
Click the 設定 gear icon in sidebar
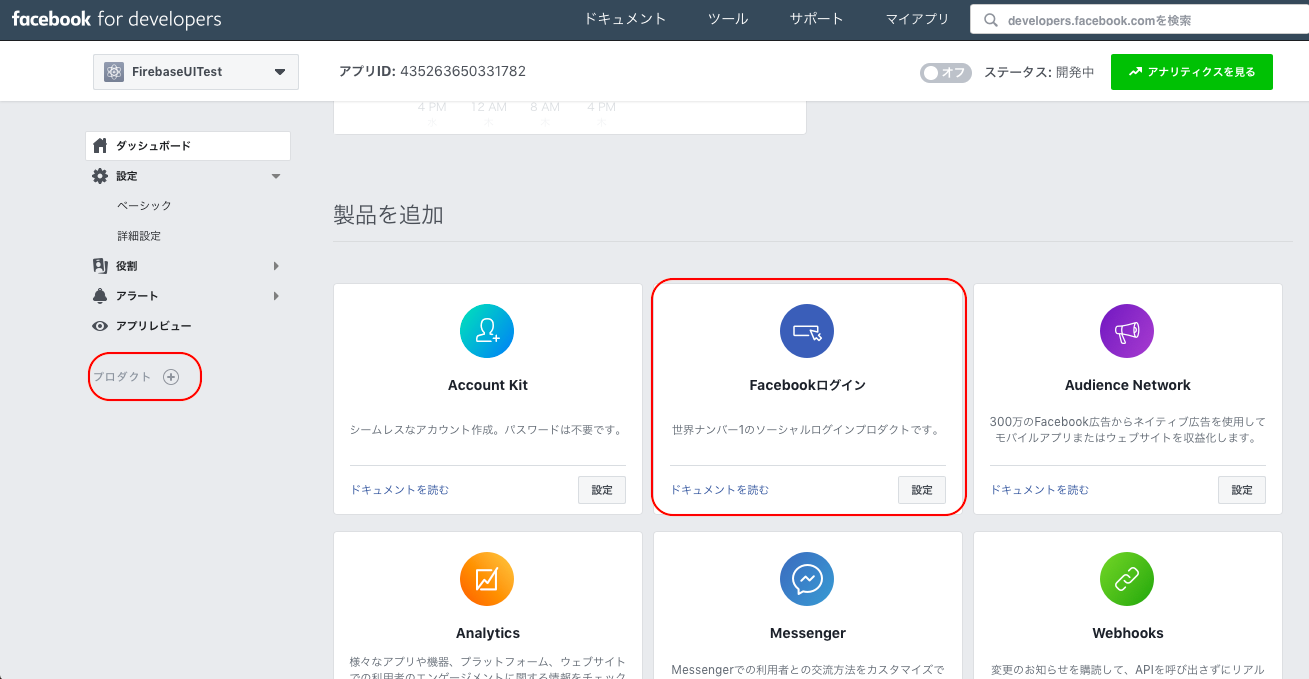(x=100, y=175)
